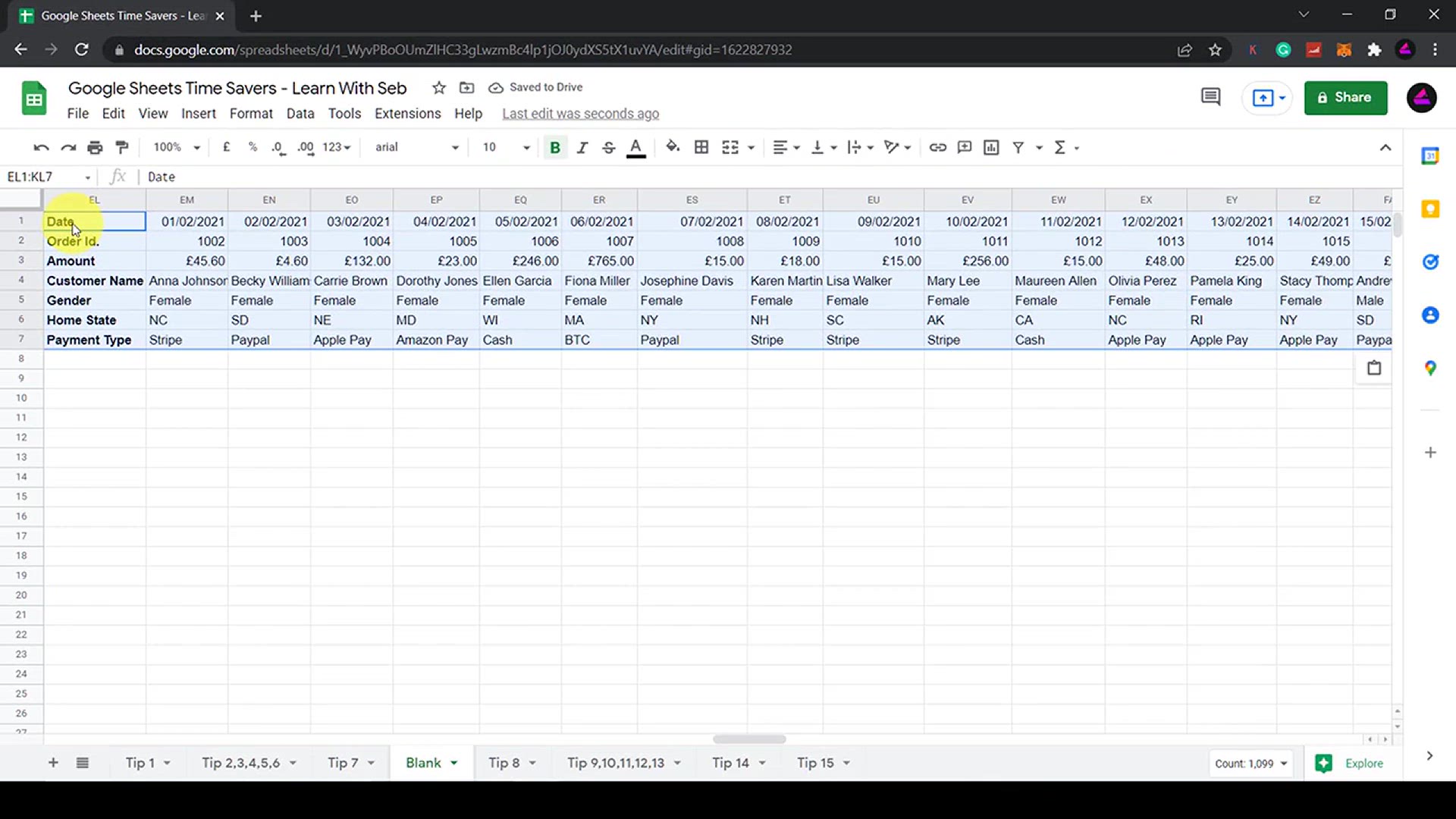The width and height of the screenshot is (1456, 819).
Task: Insert a comment from the toolbar
Action: (964, 147)
